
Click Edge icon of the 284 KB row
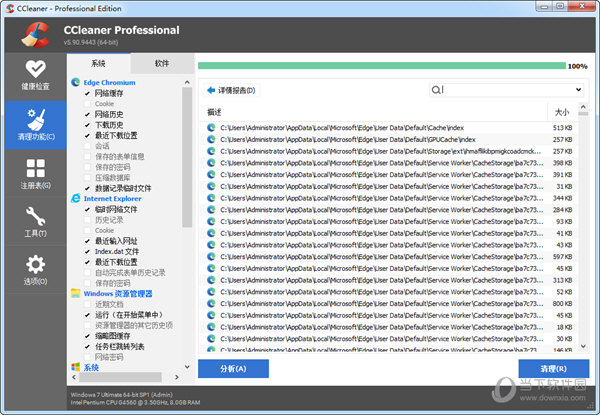[211, 210]
